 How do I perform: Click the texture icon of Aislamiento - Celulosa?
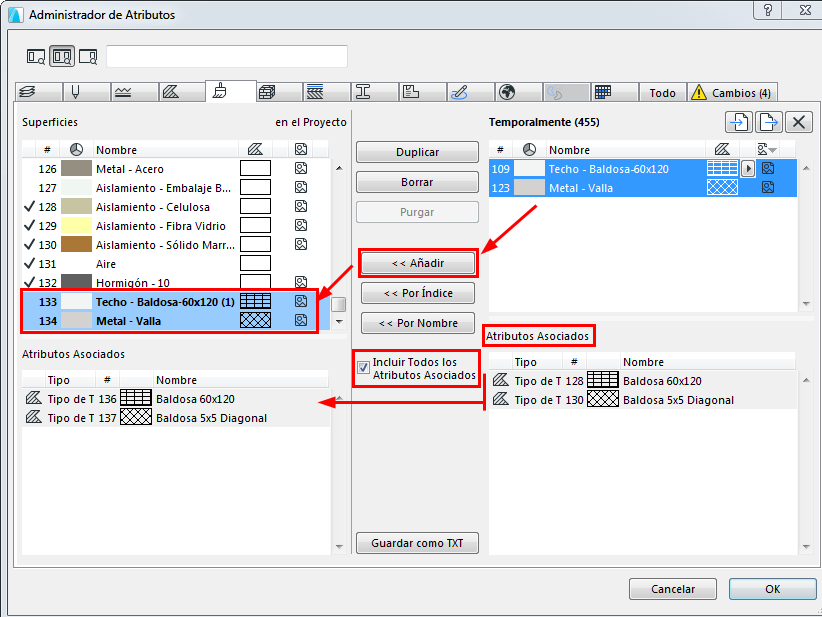tap(301, 207)
